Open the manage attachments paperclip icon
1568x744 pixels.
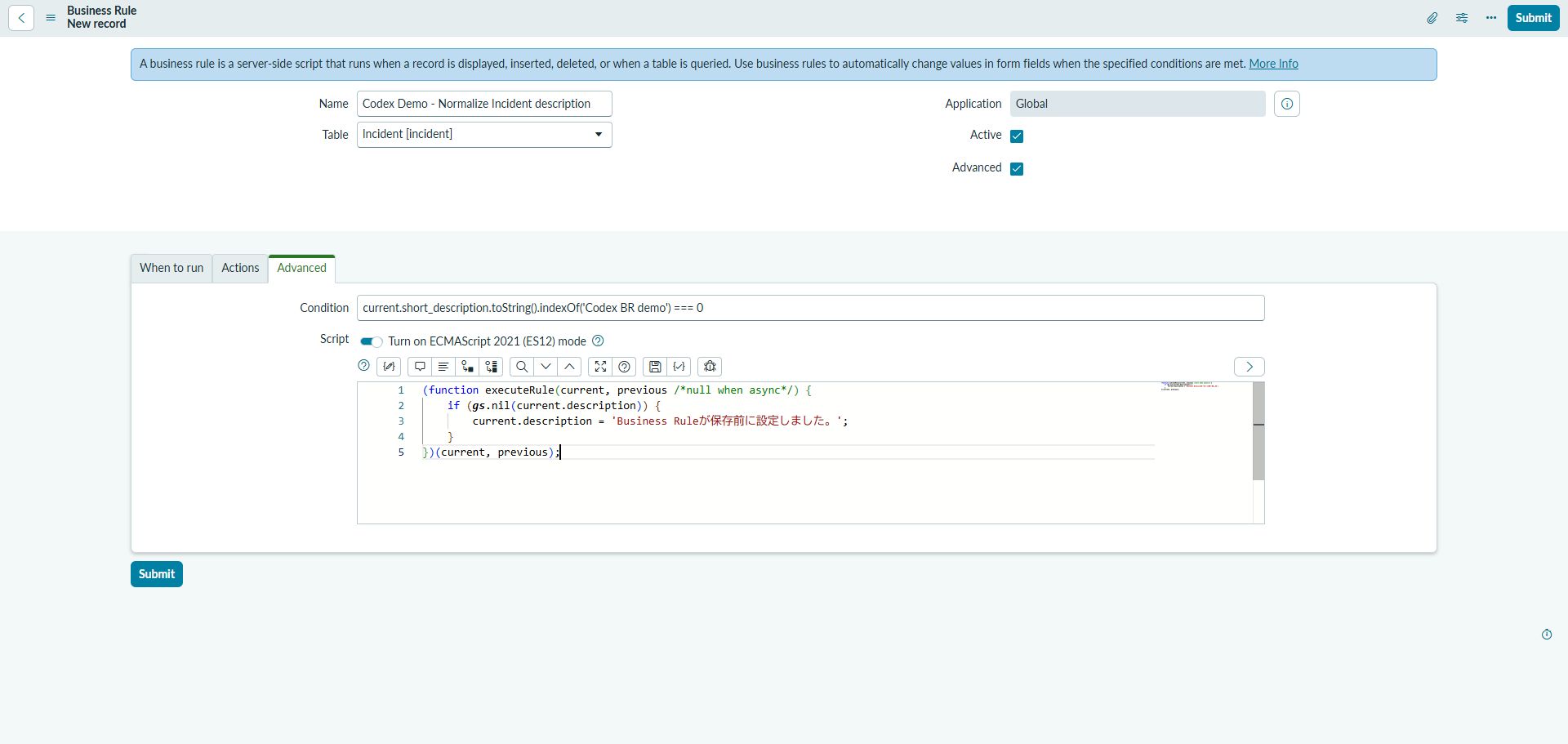1432,18
